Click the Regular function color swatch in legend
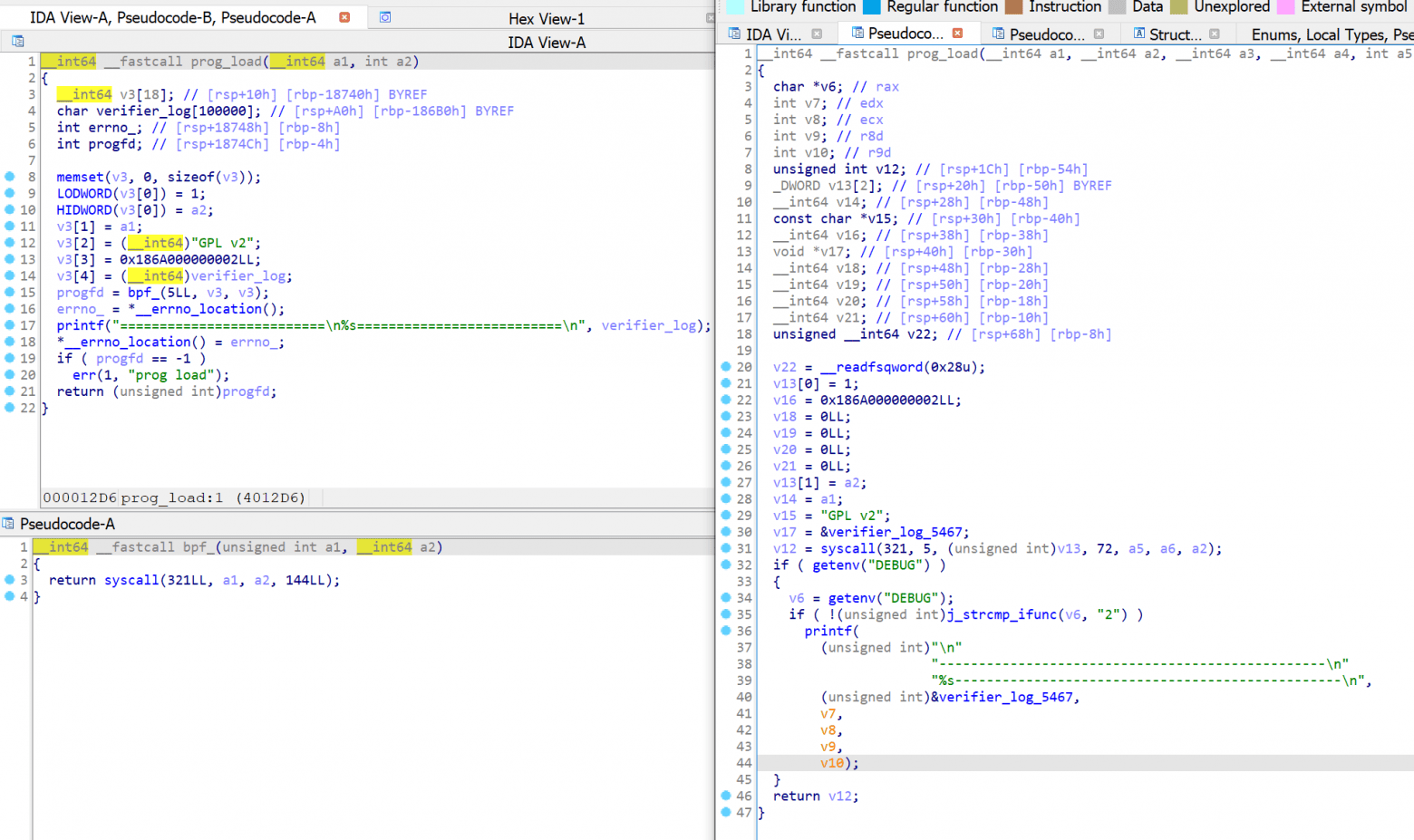This screenshot has height=840, width=1414. click(871, 7)
